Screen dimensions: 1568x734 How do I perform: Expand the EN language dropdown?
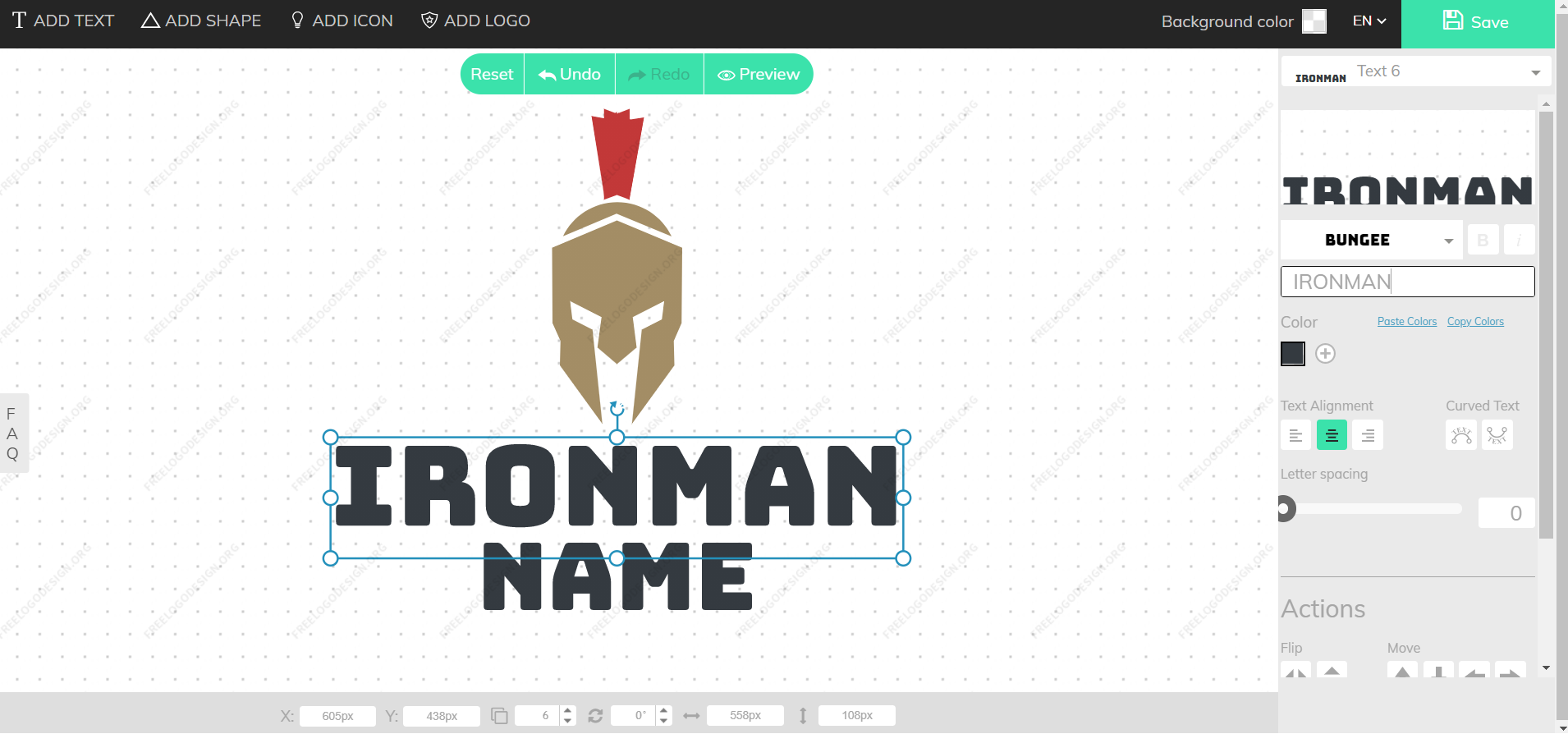click(x=1369, y=21)
